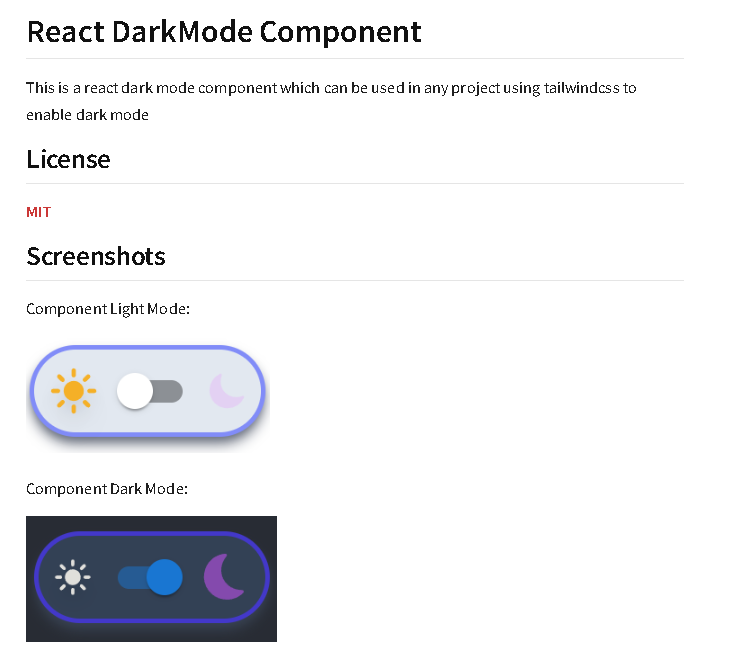This screenshot has height=661, width=739.
Task: Open the MIT license link
Action: 38,212
